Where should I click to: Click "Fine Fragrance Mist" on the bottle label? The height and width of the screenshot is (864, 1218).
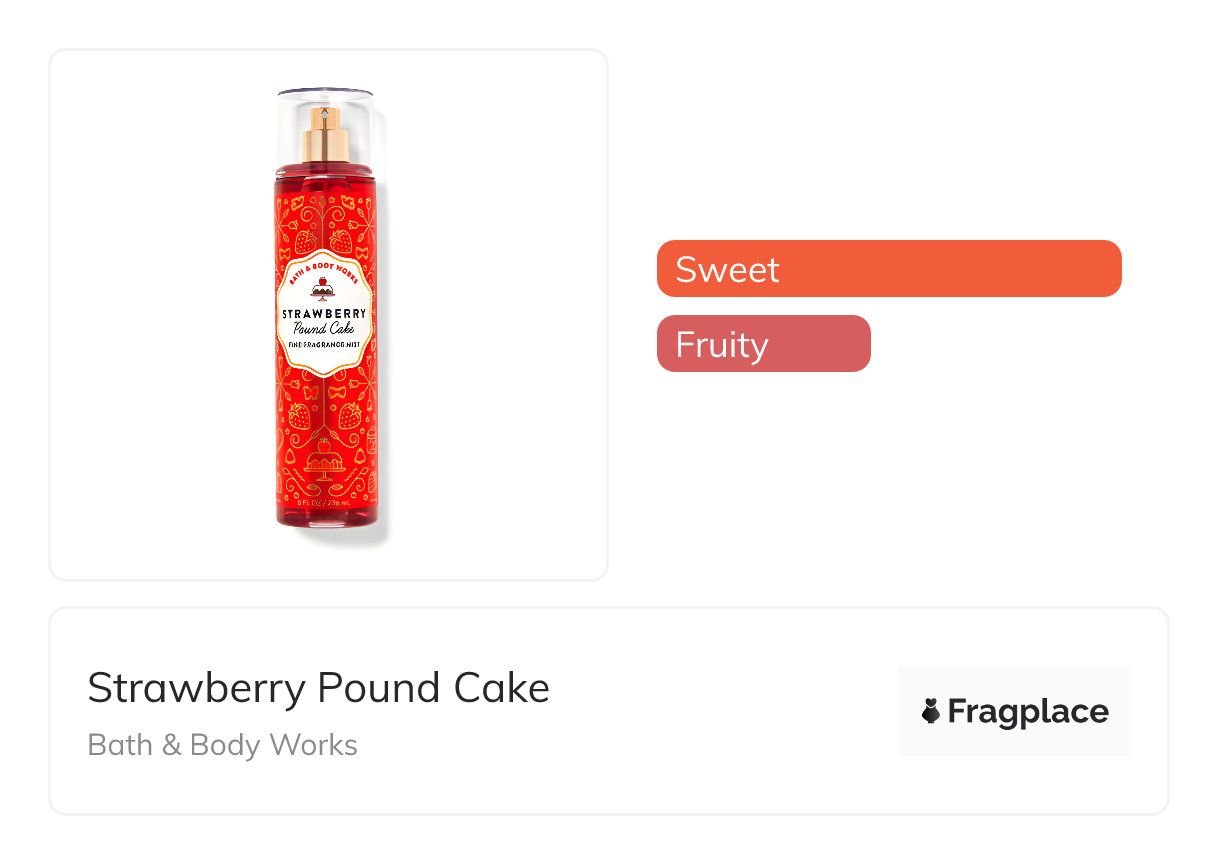click(326, 344)
